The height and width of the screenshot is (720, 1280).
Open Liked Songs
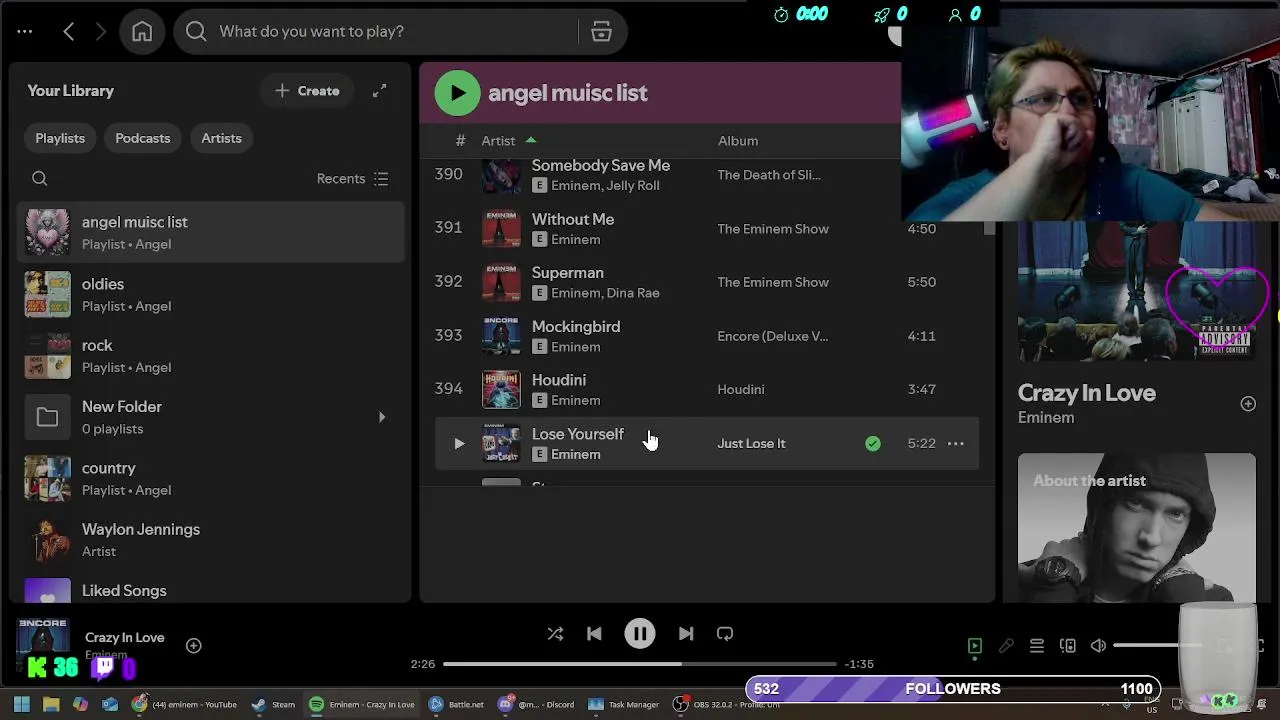coord(211,590)
